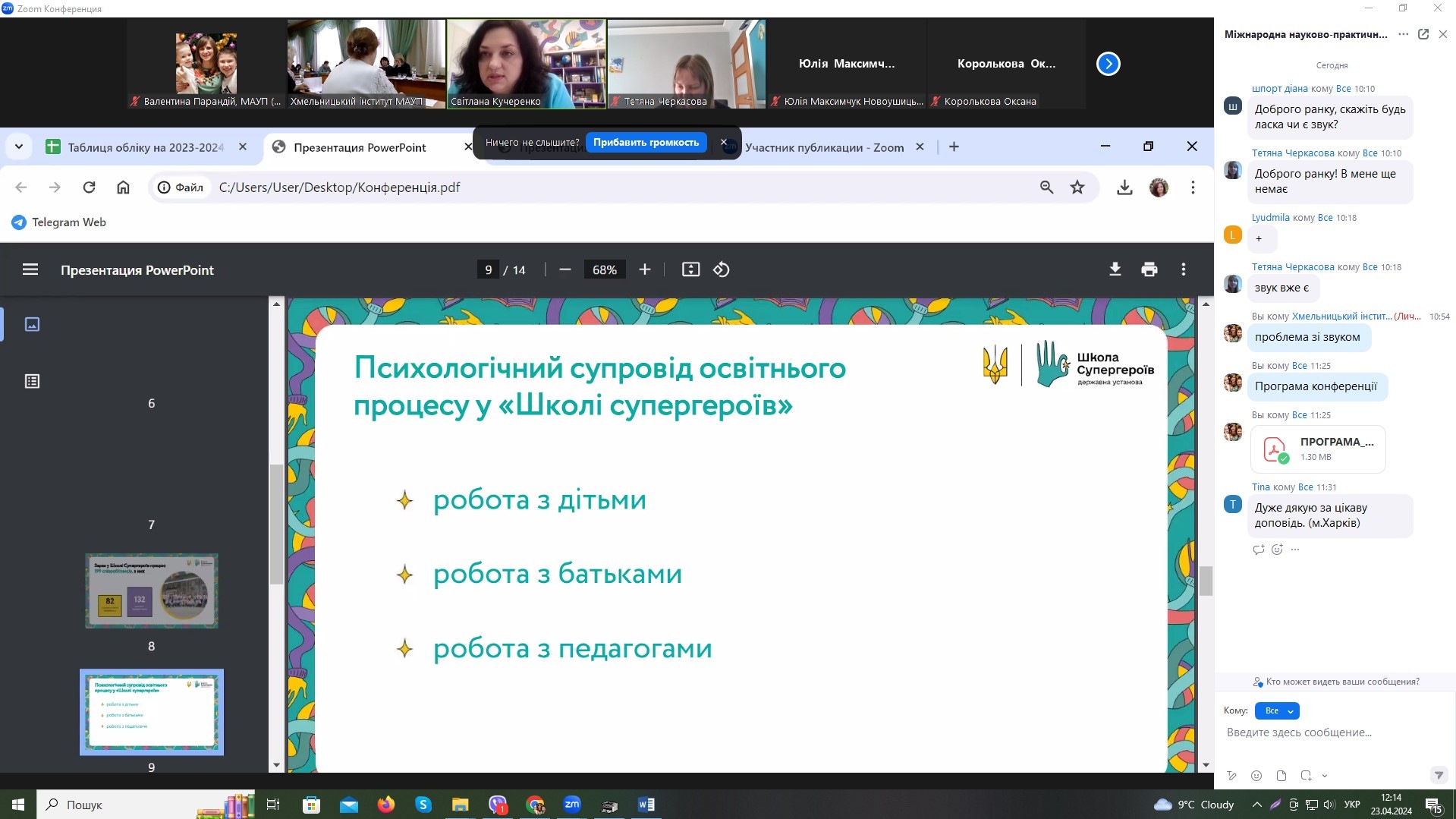Print the PDF presentation
This screenshot has height=819, width=1456.
[x=1149, y=269]
